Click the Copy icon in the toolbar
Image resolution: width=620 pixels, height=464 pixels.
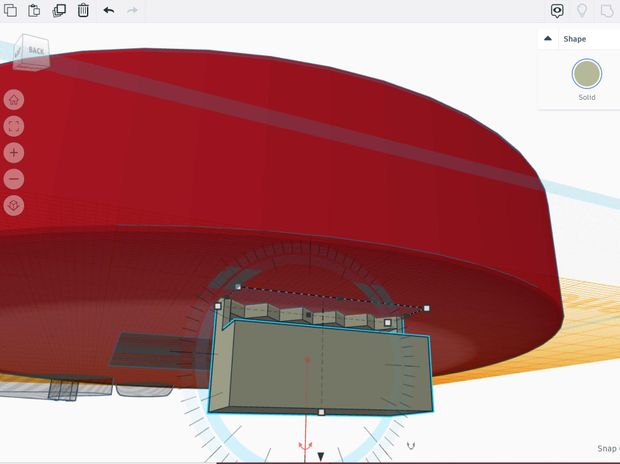point(10,10)
